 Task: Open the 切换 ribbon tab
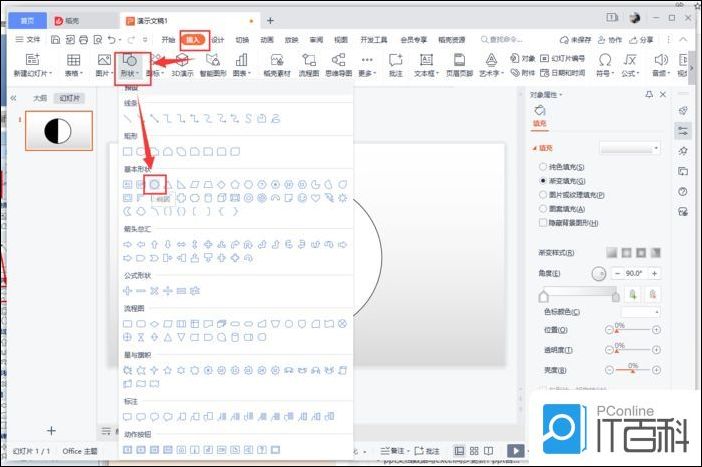tap(242, 40)
